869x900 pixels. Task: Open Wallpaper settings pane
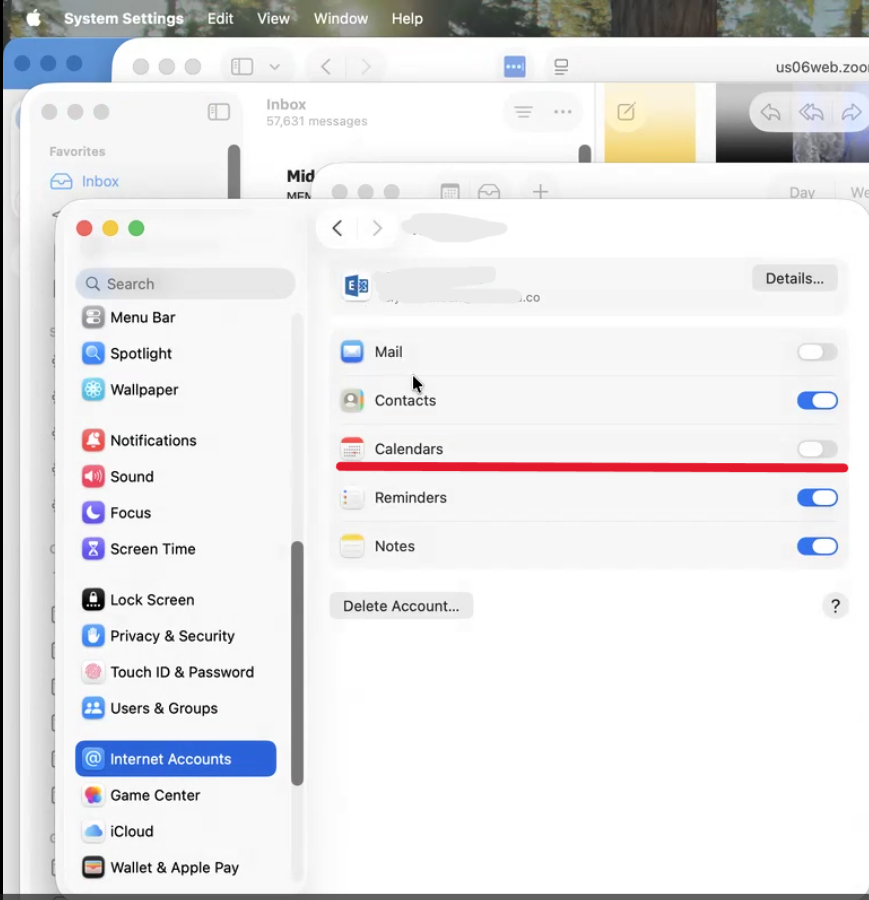point(176,390)
